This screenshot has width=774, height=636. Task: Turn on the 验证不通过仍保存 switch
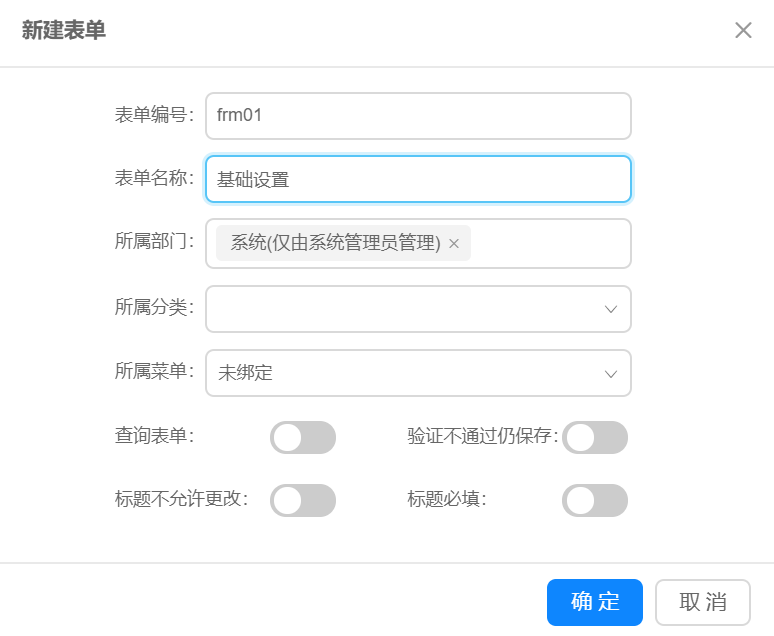tap(595, 438)
